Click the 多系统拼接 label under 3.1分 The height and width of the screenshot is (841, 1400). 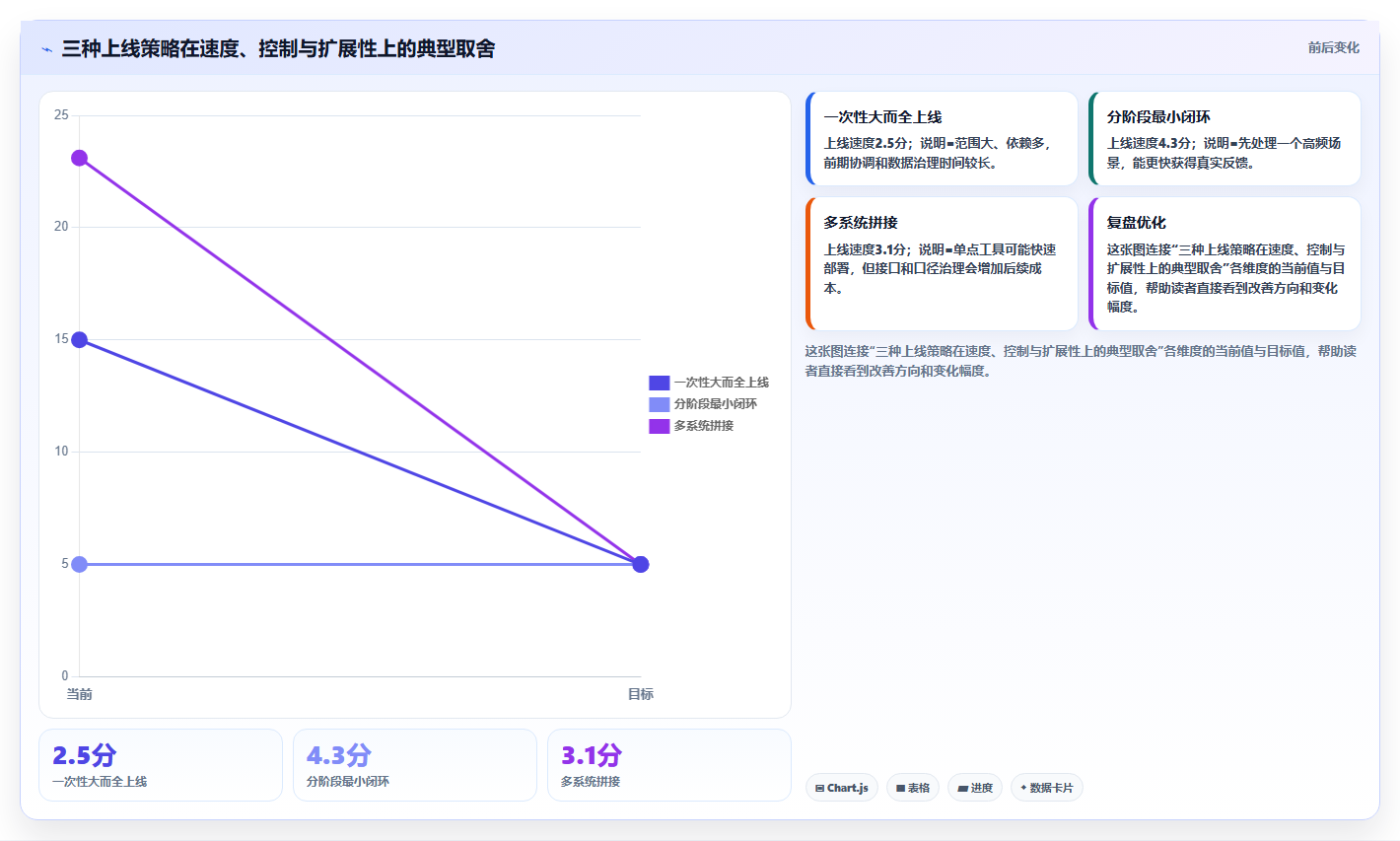click(x=591, y=782)
